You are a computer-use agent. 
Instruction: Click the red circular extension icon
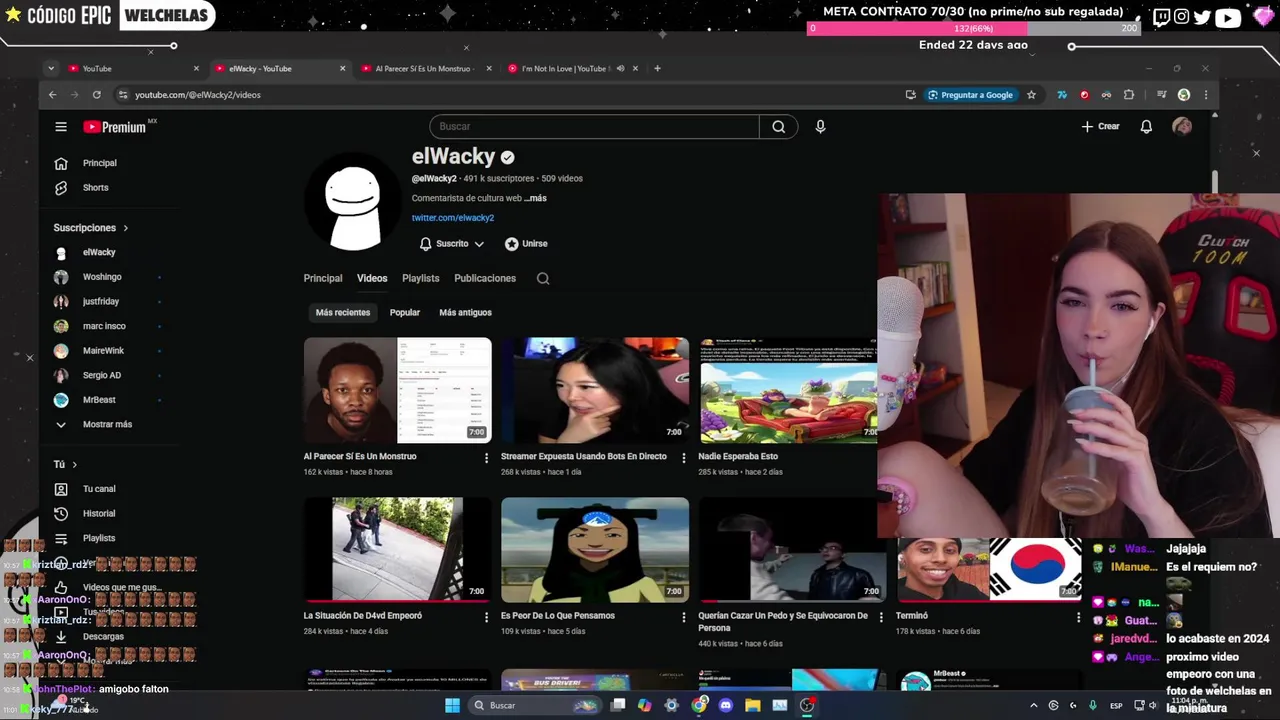(1084, 95)
